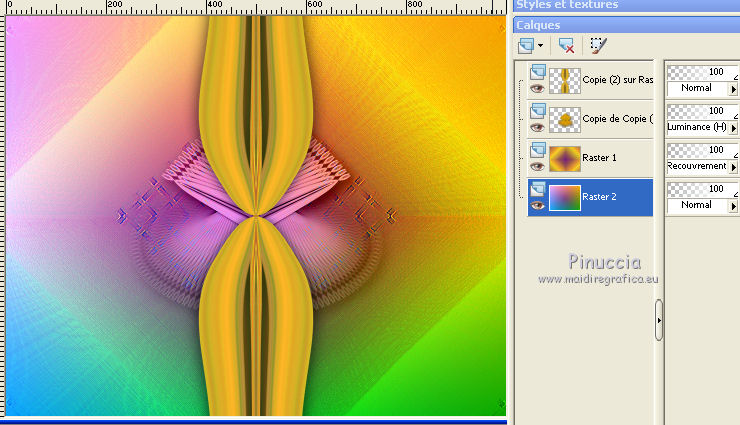
Task: Click the Delete Layer icon
Action: point(566,46)
